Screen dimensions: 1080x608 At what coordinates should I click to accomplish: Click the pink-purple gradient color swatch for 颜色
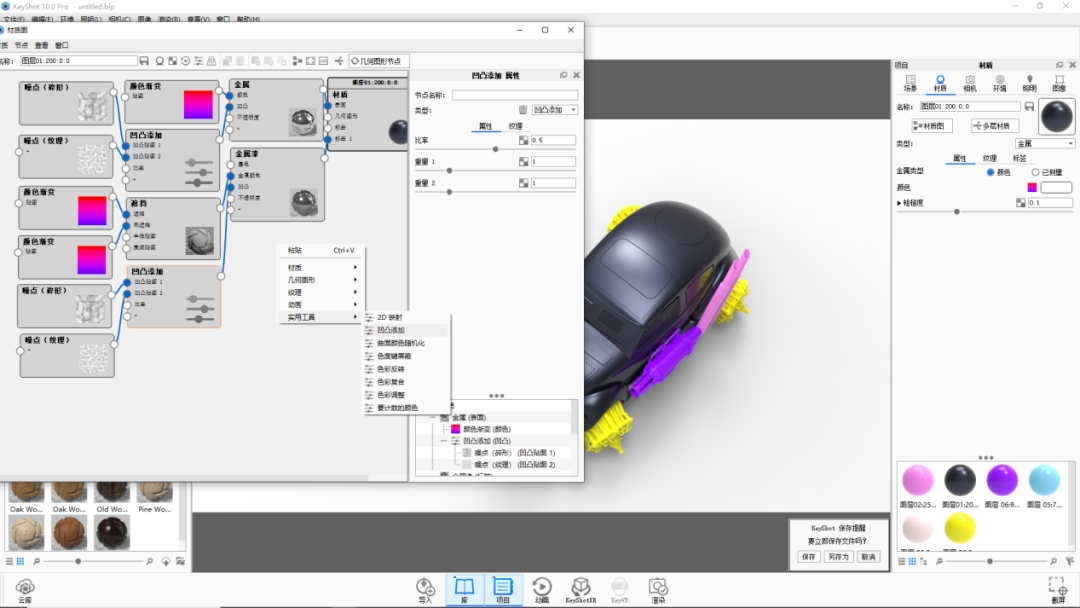(1032, 187)
